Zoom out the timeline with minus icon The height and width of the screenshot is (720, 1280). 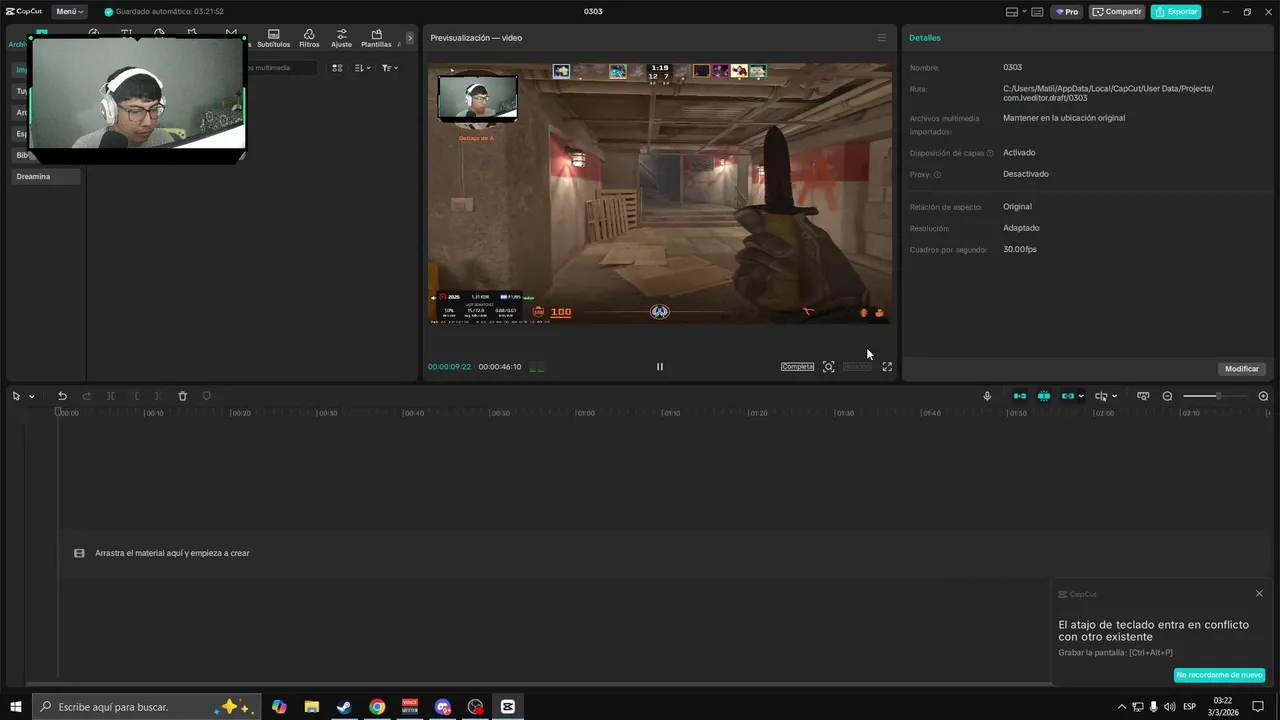point(1167,396)
